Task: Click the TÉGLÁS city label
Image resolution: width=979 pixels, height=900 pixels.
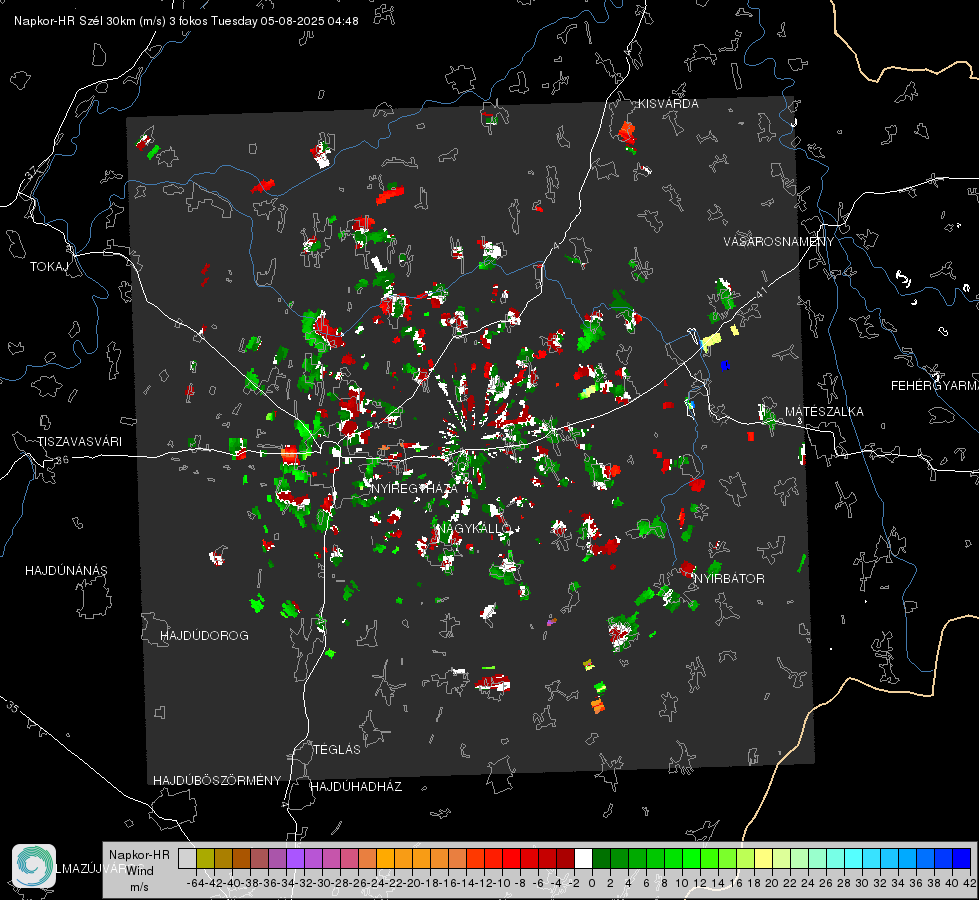Action: (337, 750)
